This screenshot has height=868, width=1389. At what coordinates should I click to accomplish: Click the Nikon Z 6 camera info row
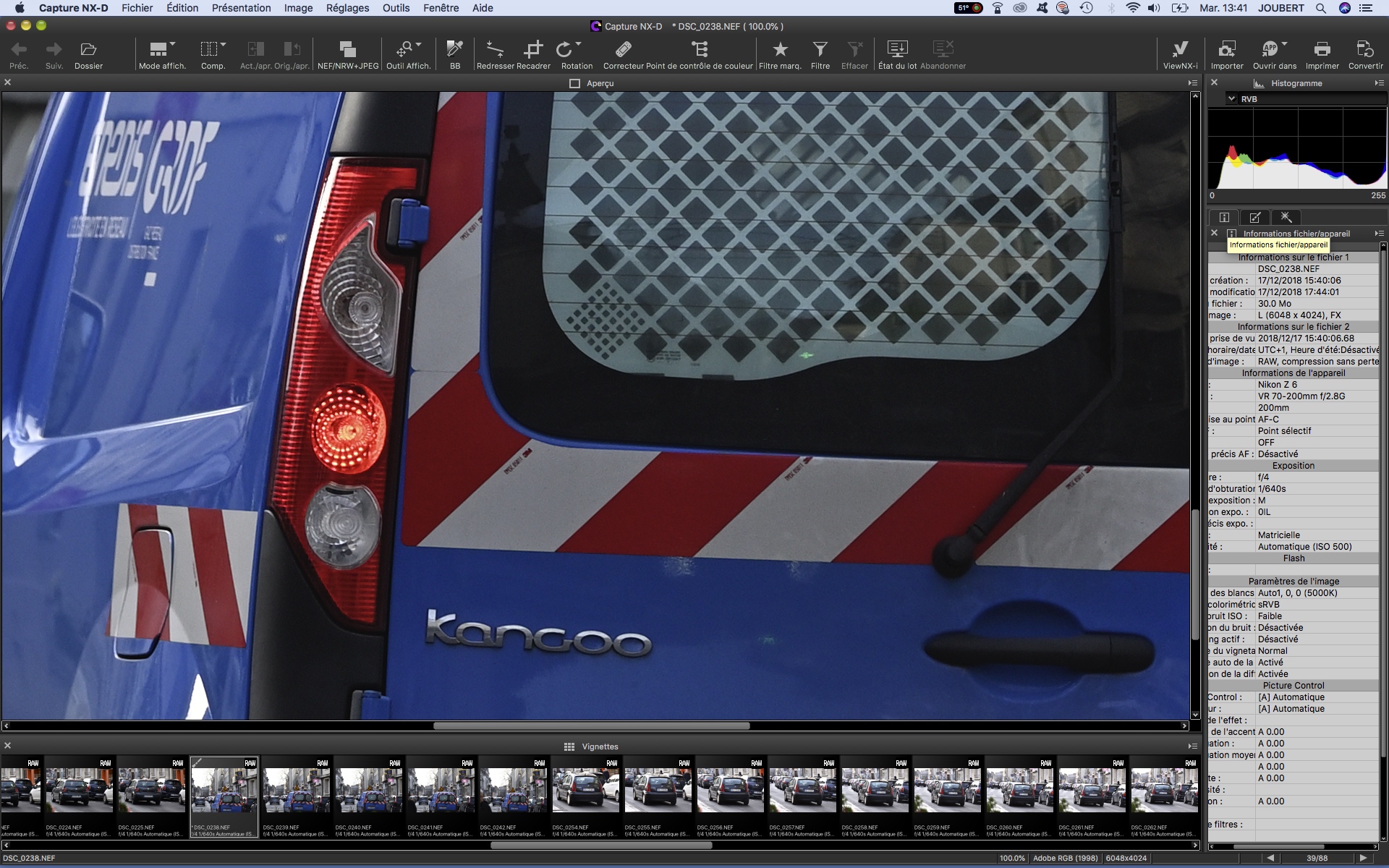click(x=1294, y=384)
